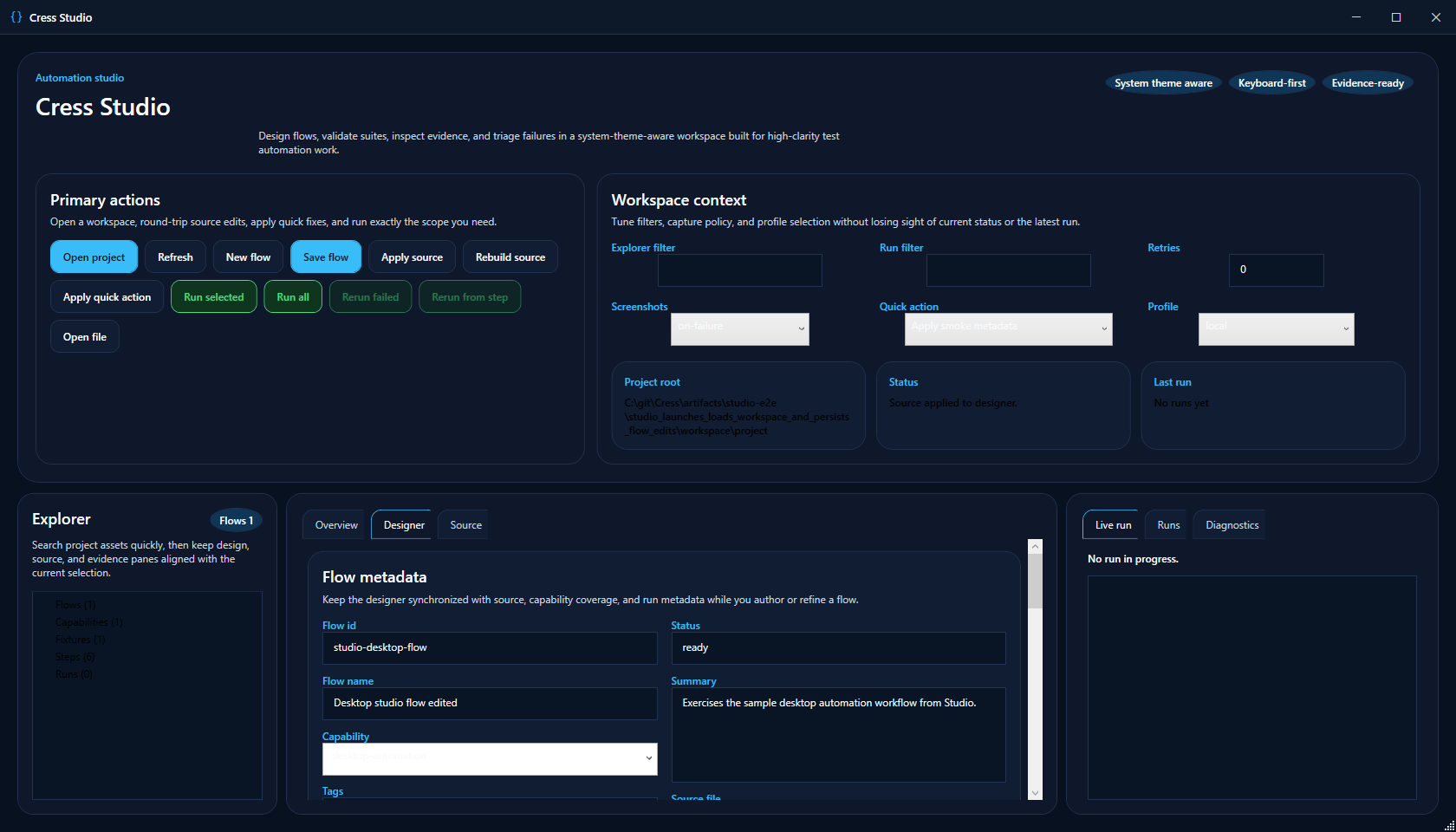Open the Quick action dropdown
This screenshot has width=1456, height=832.
1009,329
